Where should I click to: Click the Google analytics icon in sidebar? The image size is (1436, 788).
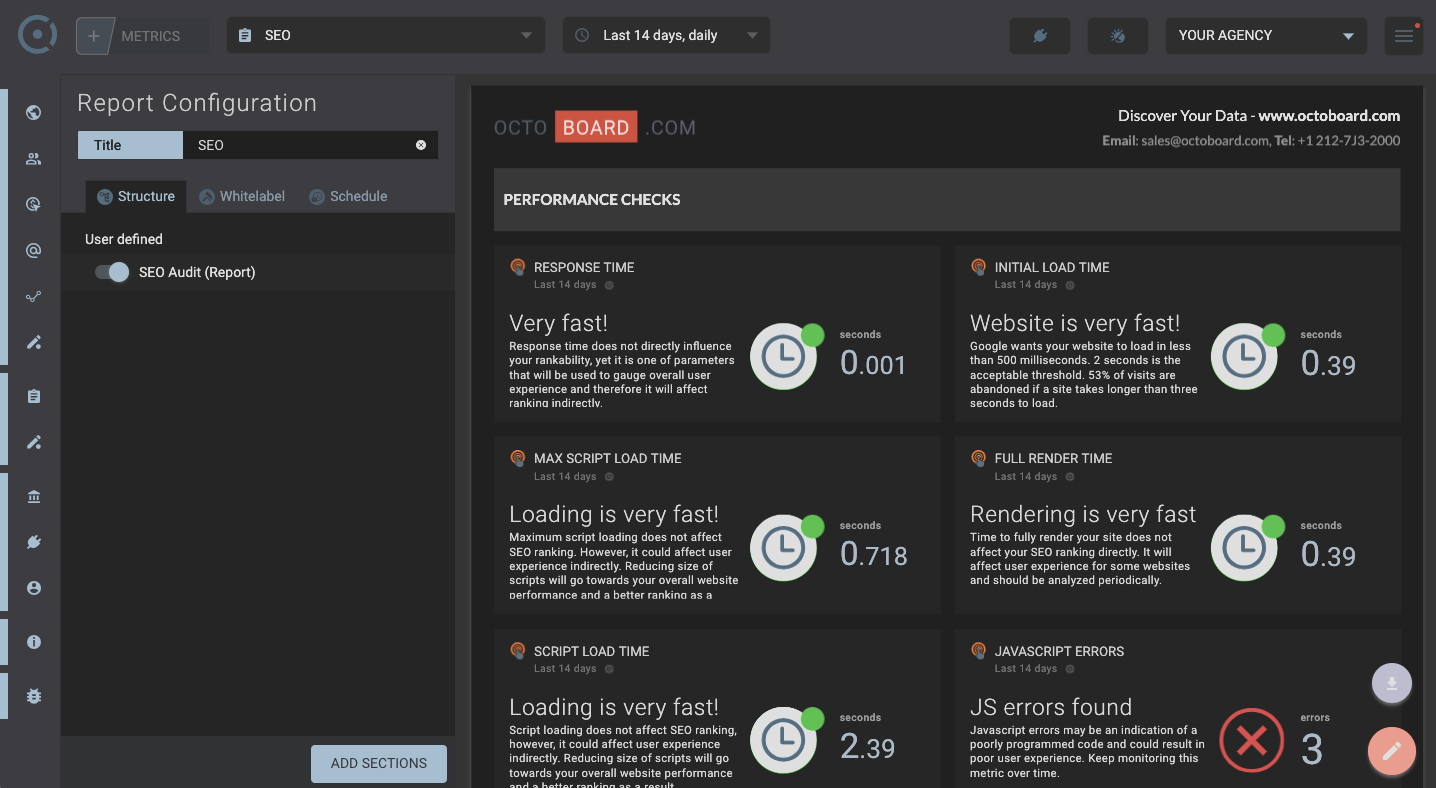pyautogui.click(x=34, y=204)
